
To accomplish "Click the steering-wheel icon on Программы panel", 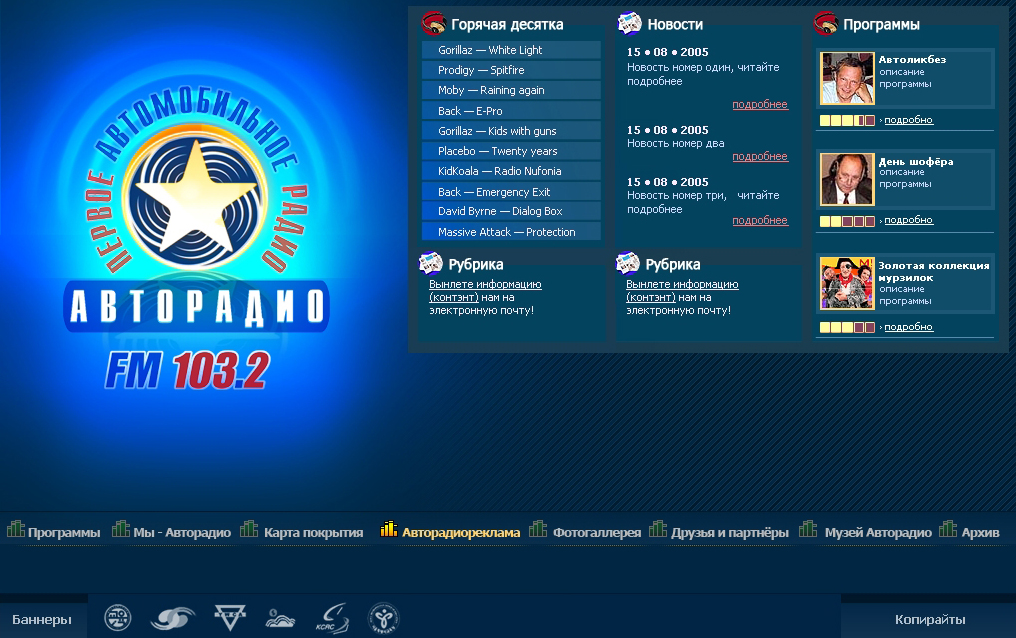I will click(826, 23).
